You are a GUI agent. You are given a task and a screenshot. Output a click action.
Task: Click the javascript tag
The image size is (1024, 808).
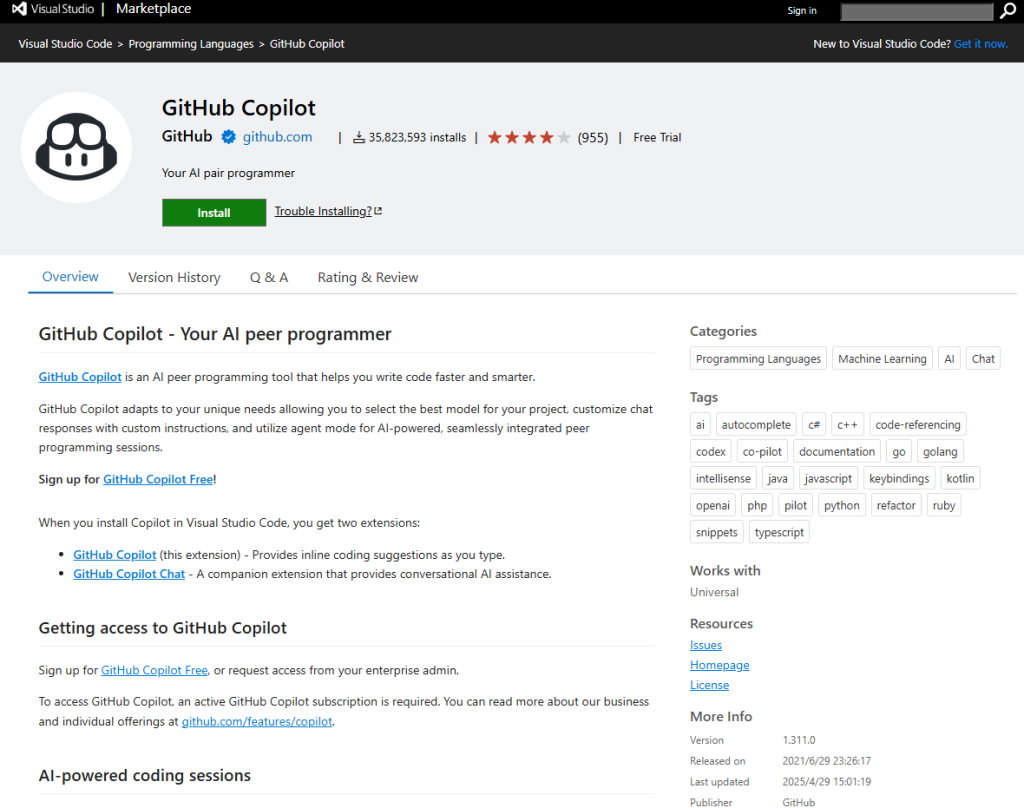click(x=828, y=478)
